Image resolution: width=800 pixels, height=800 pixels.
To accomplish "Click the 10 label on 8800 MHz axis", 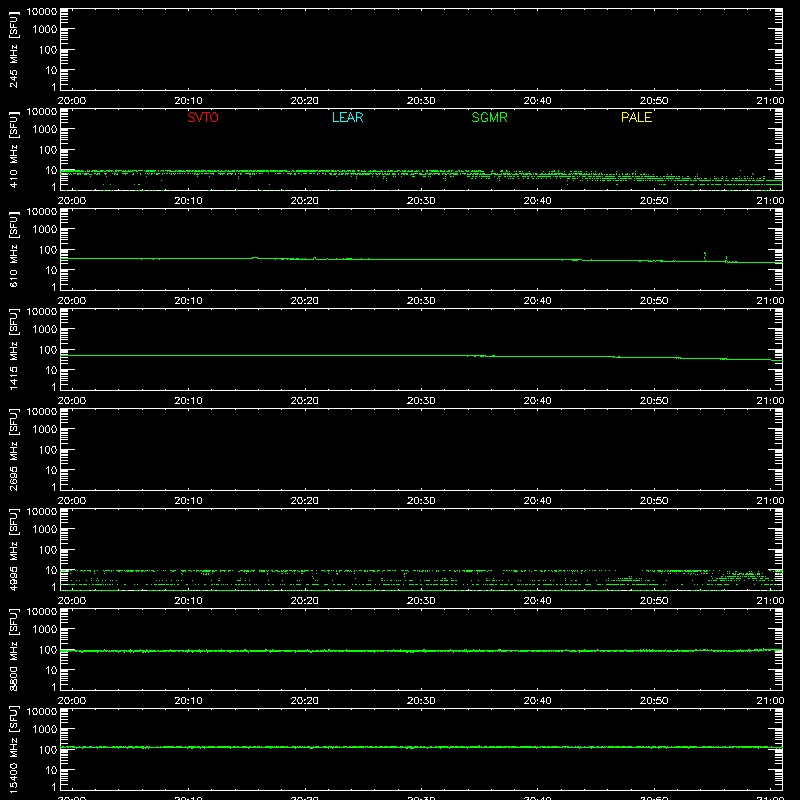I will point(52,670).
